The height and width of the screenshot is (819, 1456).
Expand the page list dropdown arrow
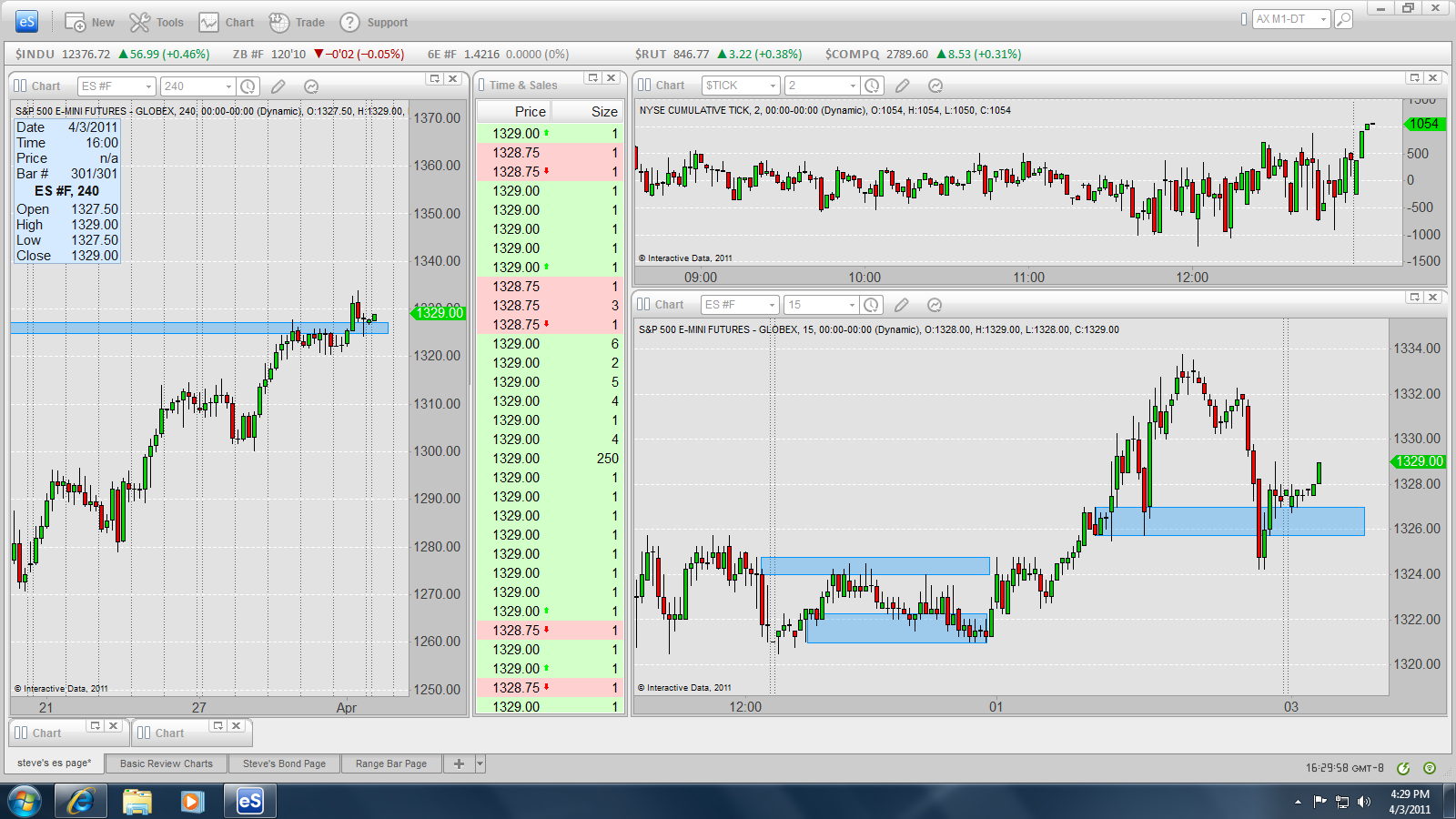tap(480, 763)
